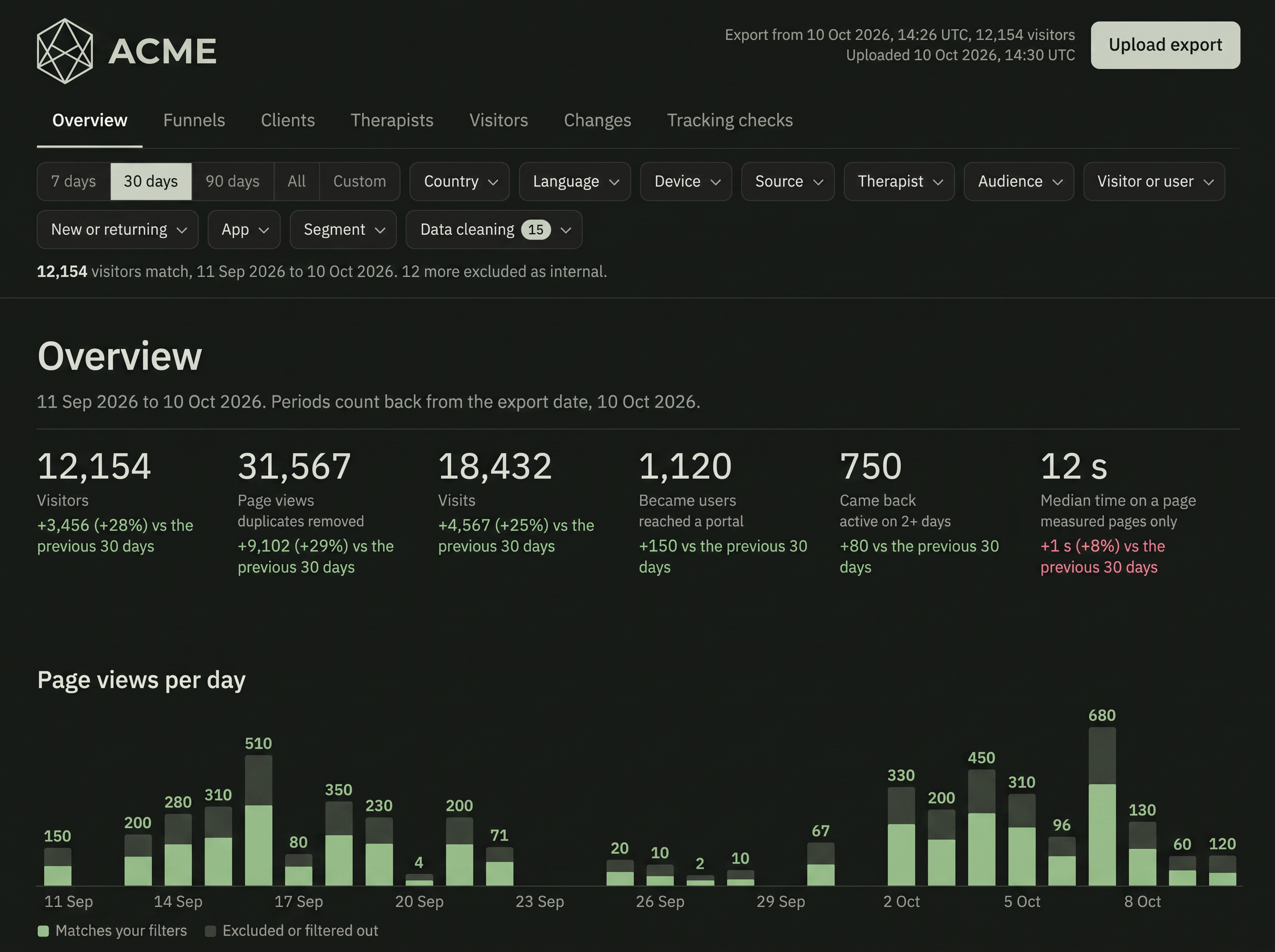Click the ACME polyhedron logo icon

pyautogui.click(x=64, y=50)
